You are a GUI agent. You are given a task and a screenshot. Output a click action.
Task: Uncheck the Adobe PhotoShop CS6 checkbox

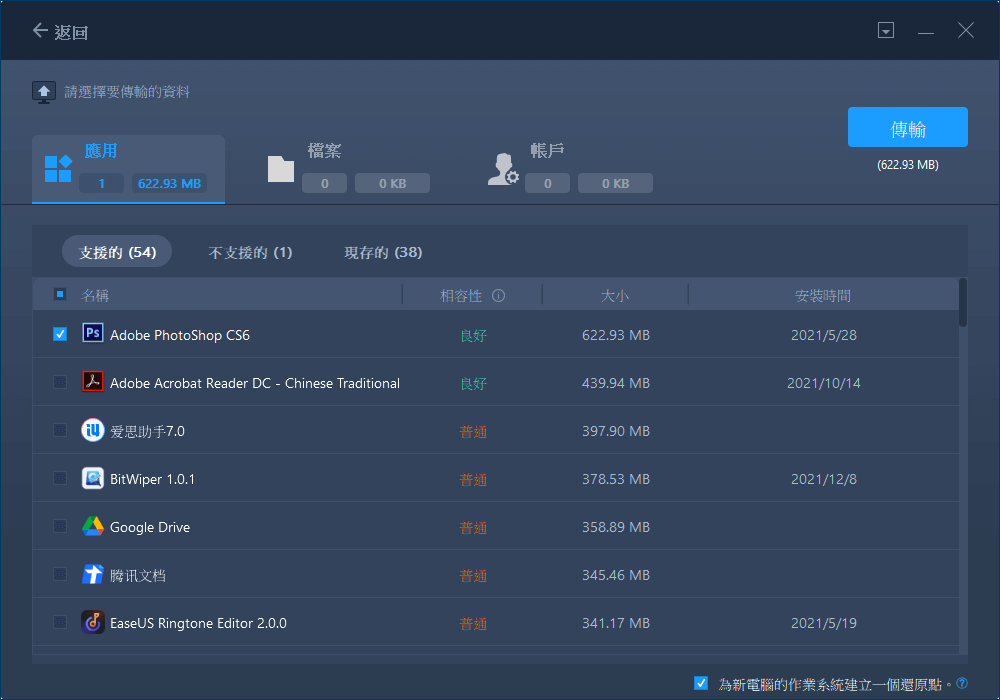(x=60, y=334)
